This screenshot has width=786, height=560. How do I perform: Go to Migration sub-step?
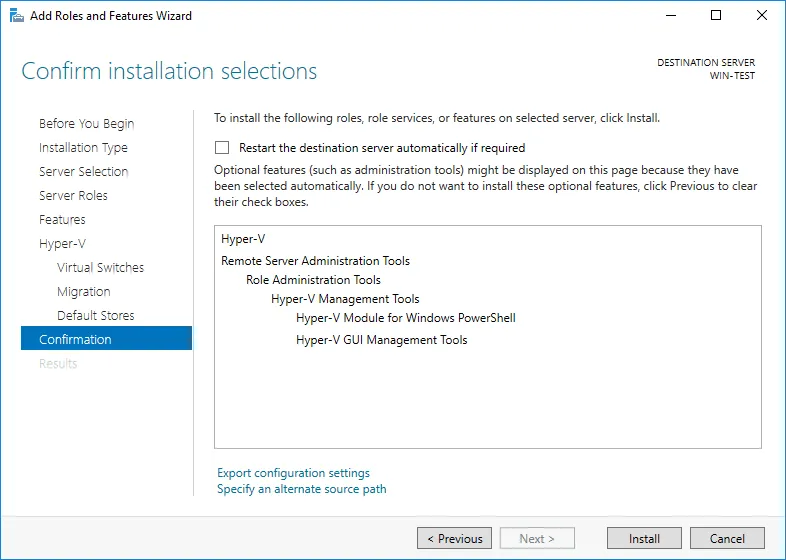pos(83,292)
